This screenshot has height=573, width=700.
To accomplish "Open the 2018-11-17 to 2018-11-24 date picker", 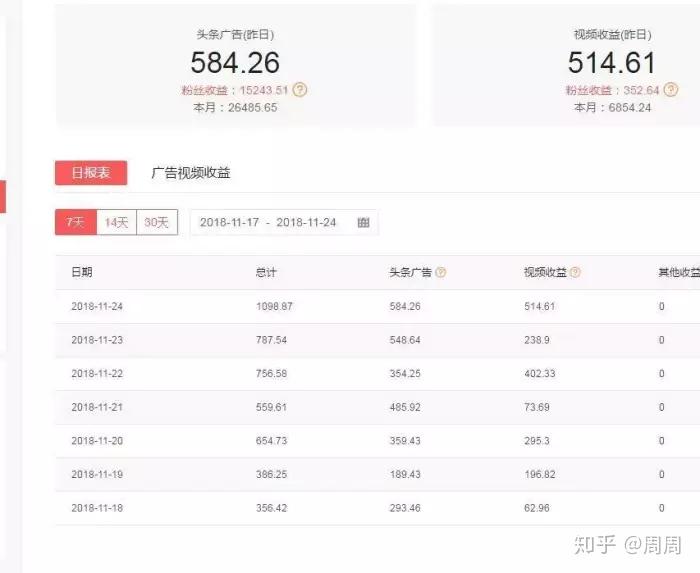I will 284,222.
